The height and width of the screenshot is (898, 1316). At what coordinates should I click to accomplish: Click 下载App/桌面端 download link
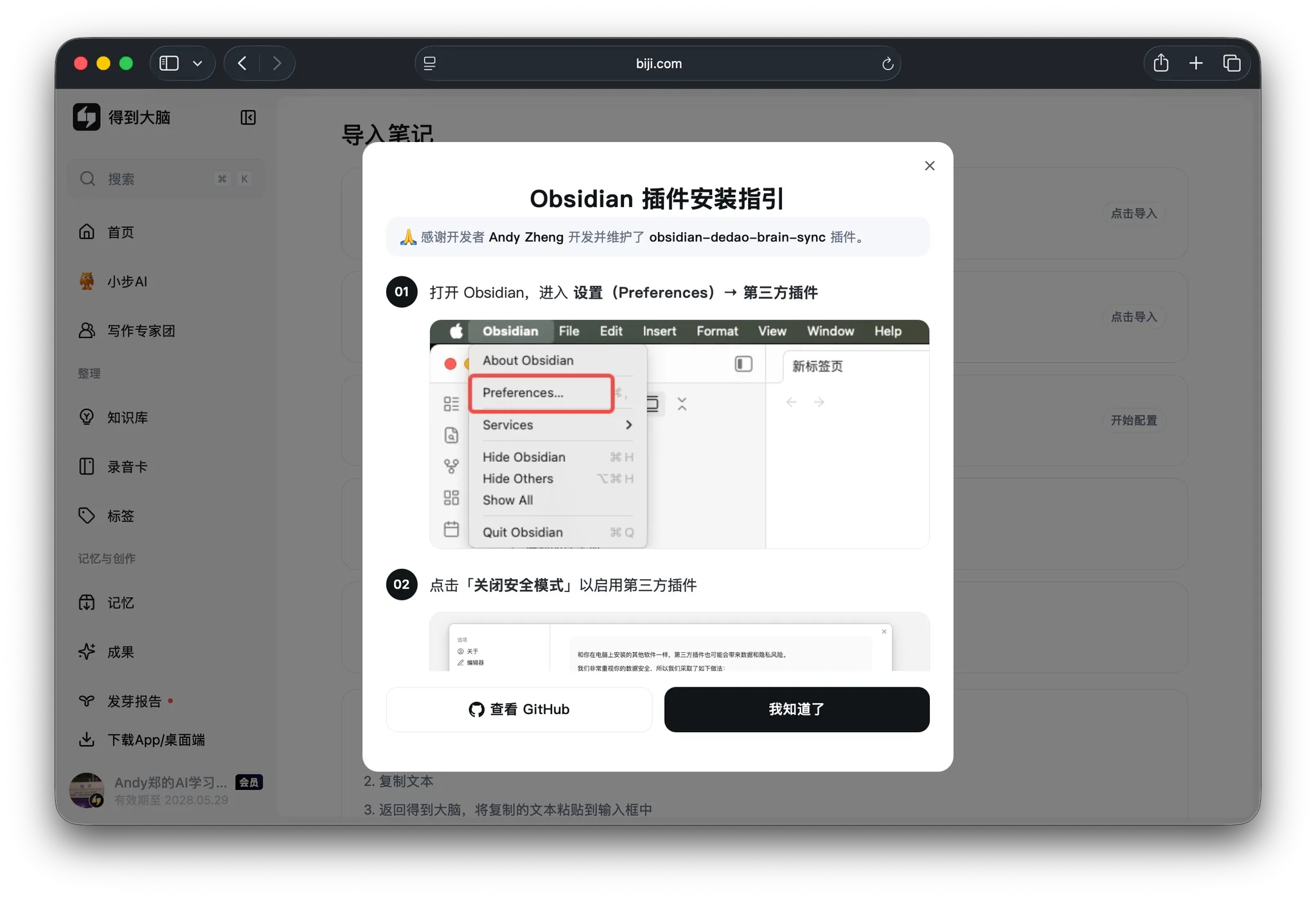(x=156, y=740)
